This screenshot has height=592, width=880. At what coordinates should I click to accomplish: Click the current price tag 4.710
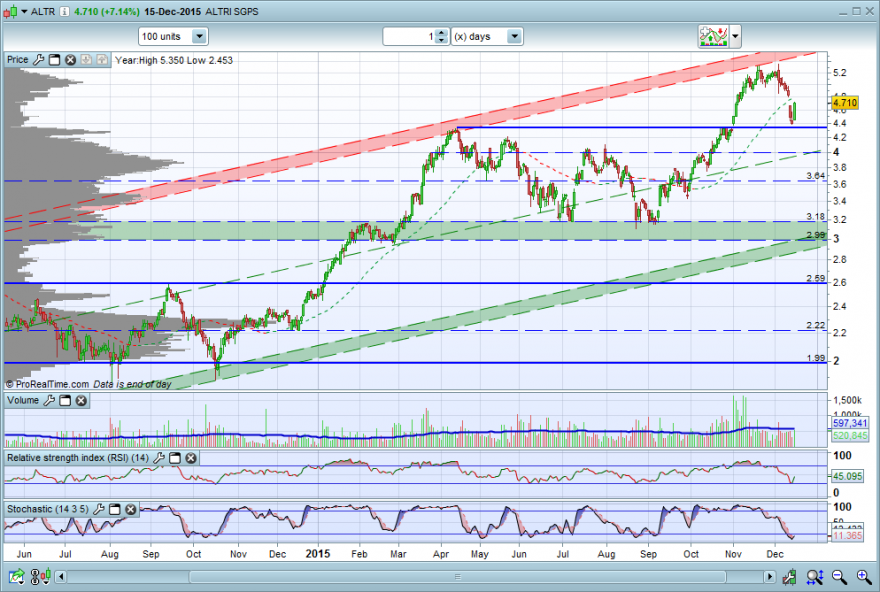(x=845, y=103)
